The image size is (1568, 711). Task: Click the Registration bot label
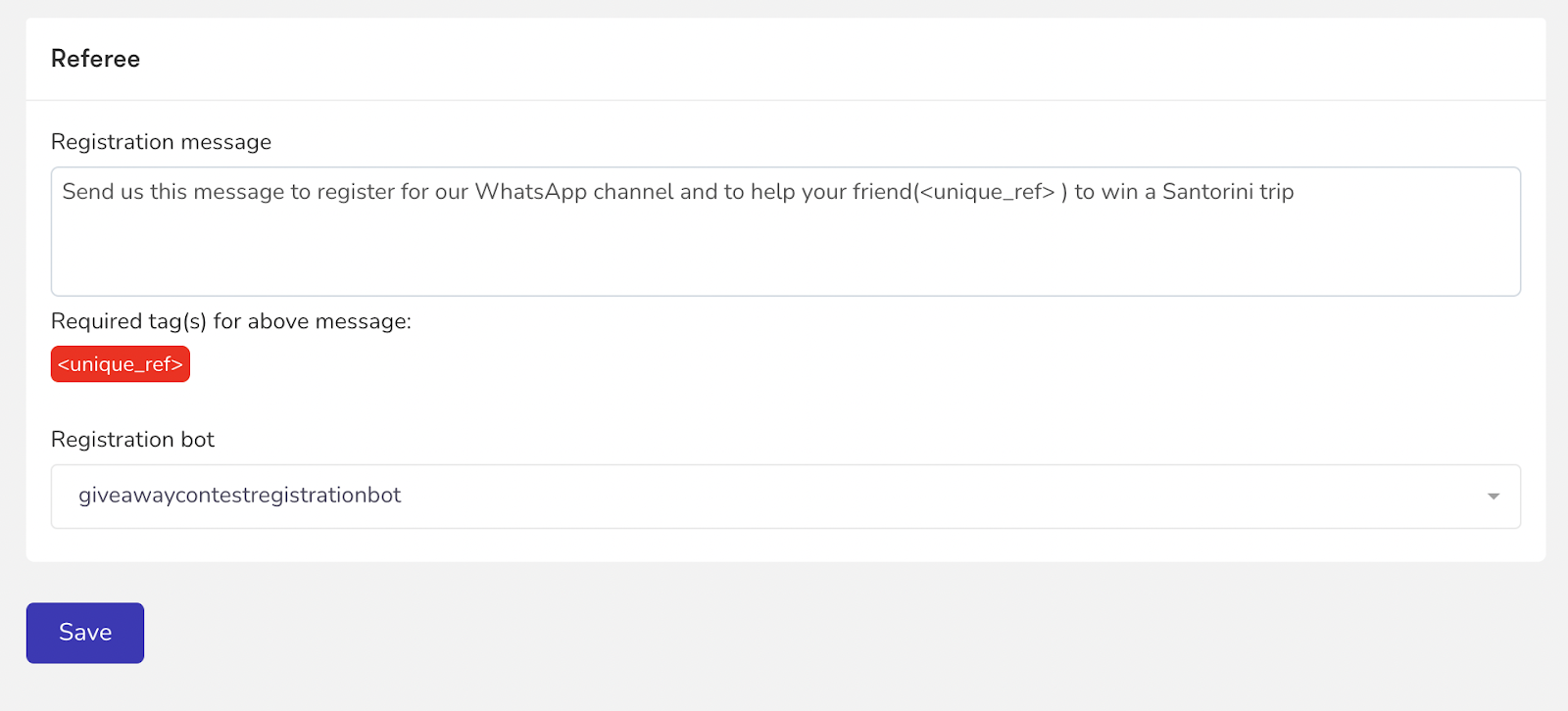pos(132,440)
